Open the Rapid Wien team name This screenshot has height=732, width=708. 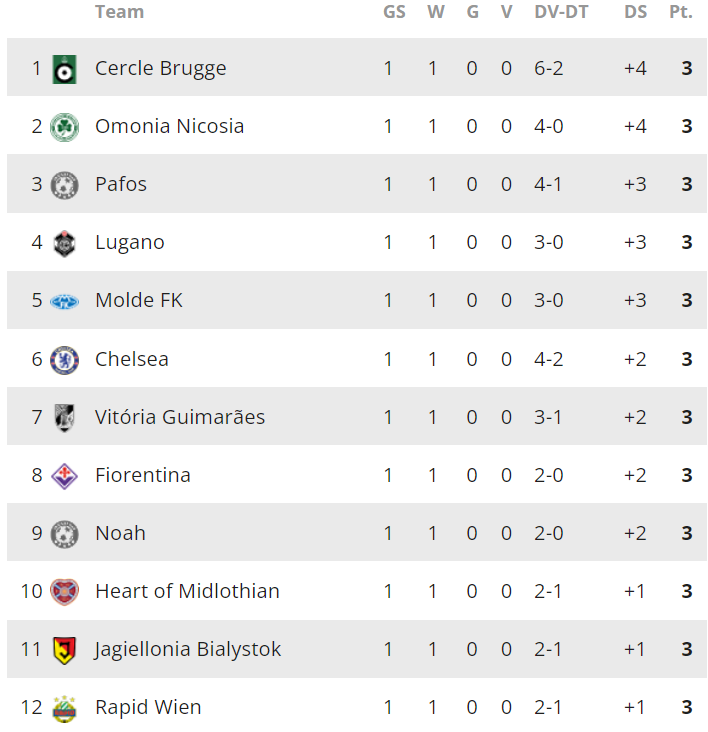(148, 707)
